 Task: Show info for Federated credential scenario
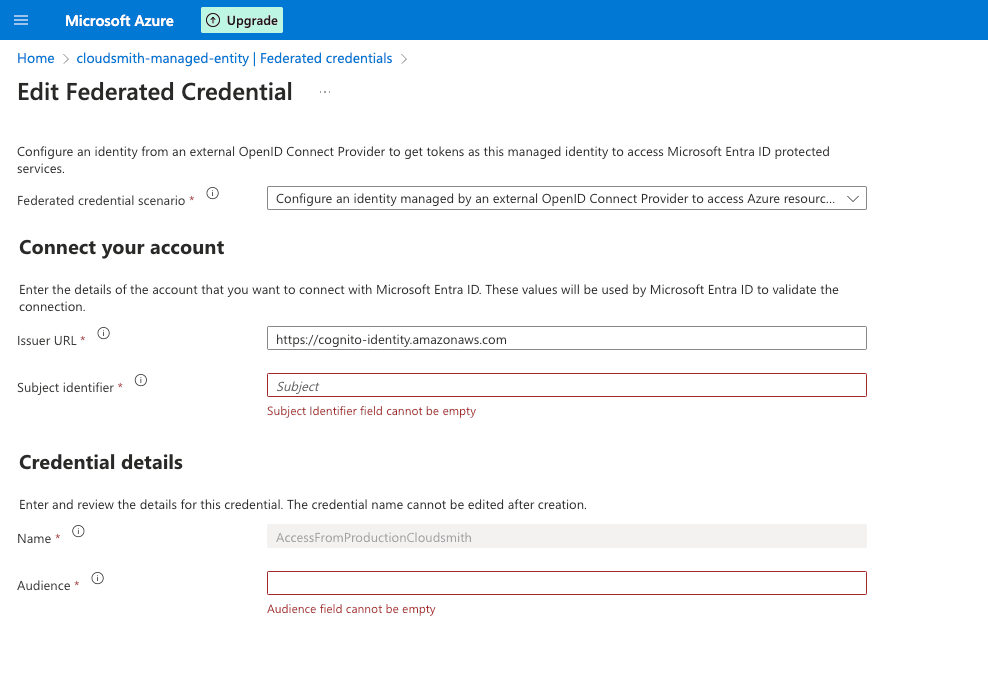(x=212, y=194)
